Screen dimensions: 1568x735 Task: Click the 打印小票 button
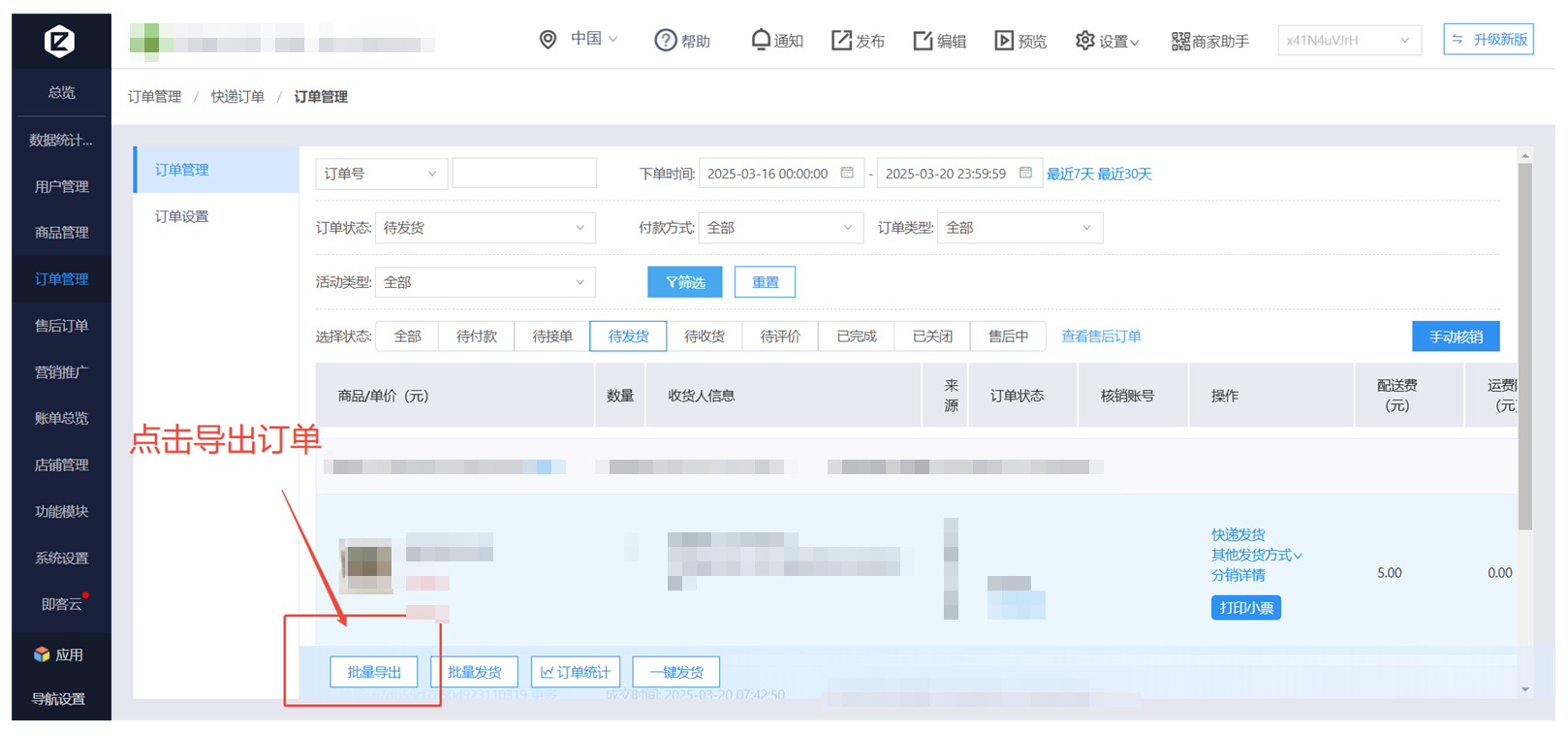click(x=1246, y=608)
